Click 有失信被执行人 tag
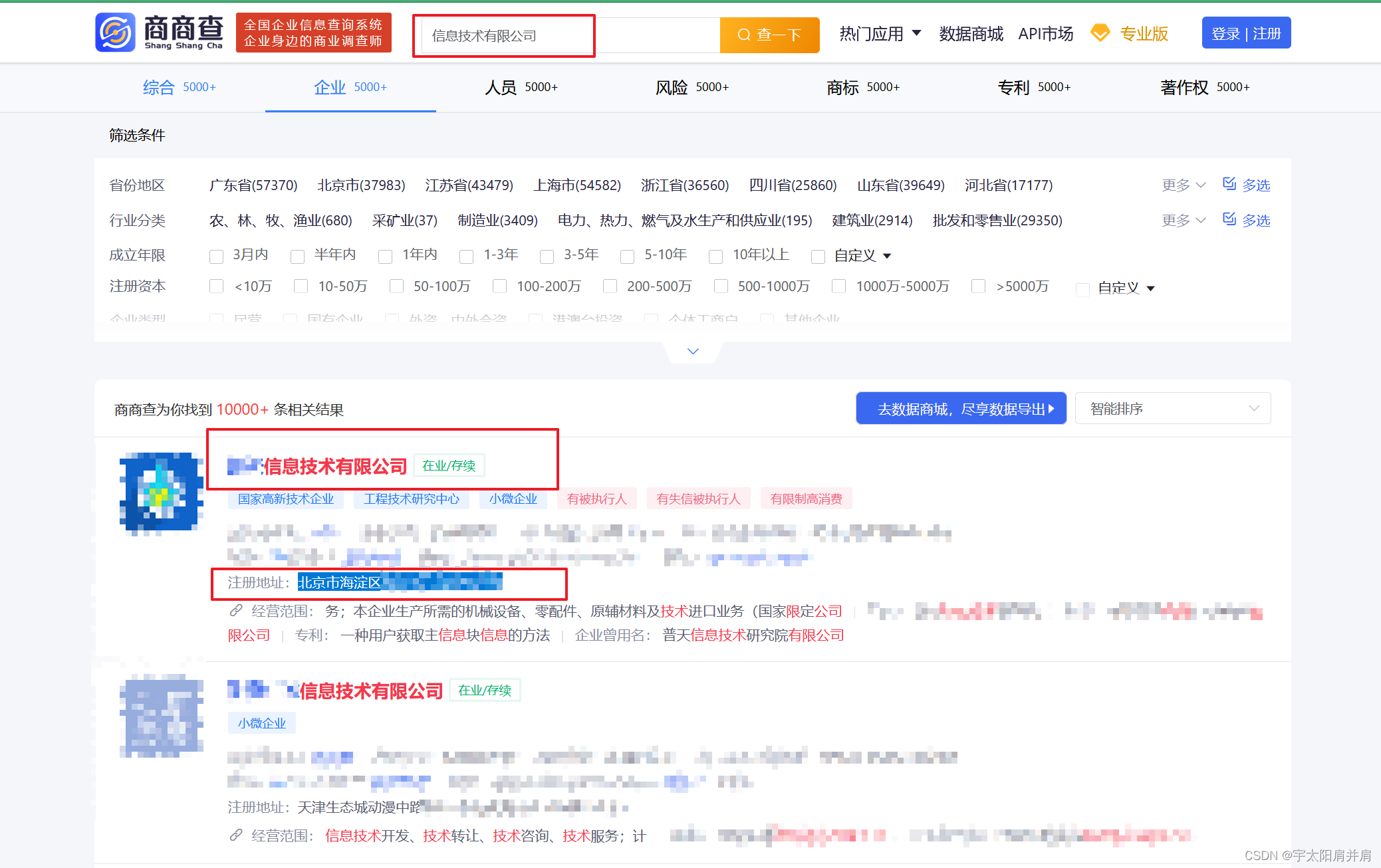 click(x=698, y=498)
